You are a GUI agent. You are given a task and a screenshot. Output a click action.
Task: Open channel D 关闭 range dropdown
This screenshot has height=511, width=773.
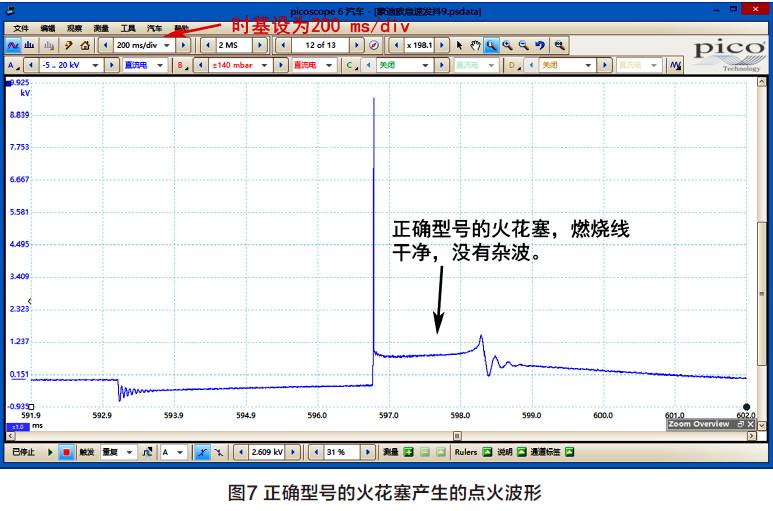(588, 65)
